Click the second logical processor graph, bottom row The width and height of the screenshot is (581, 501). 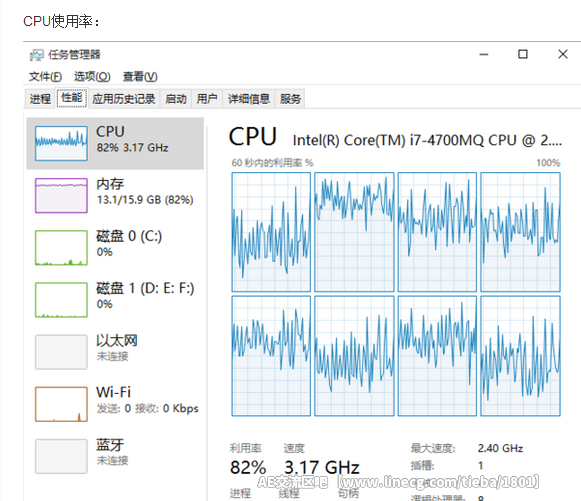pyautogui.click(x=354, y=356)
